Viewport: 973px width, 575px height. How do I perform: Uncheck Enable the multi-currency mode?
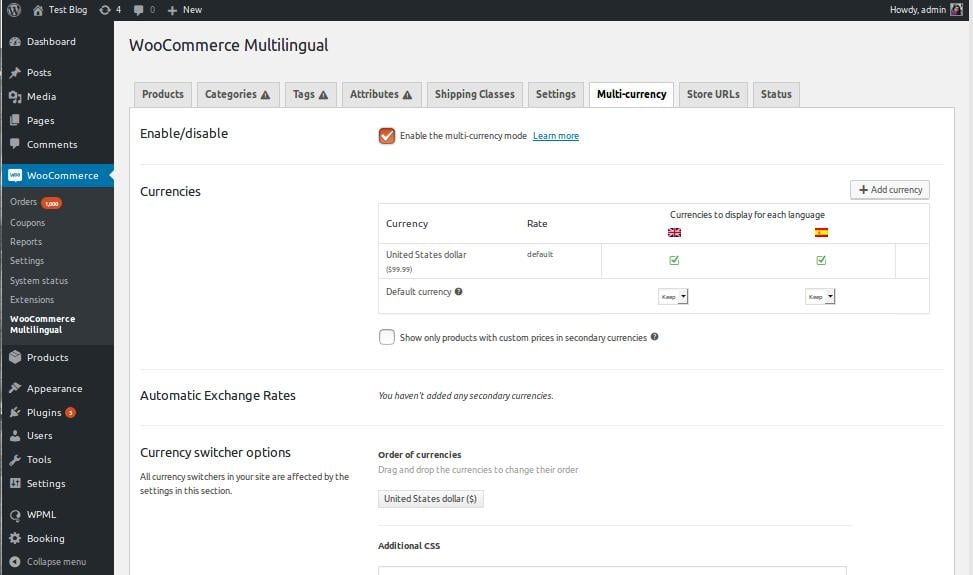click(x=387, y=136)
